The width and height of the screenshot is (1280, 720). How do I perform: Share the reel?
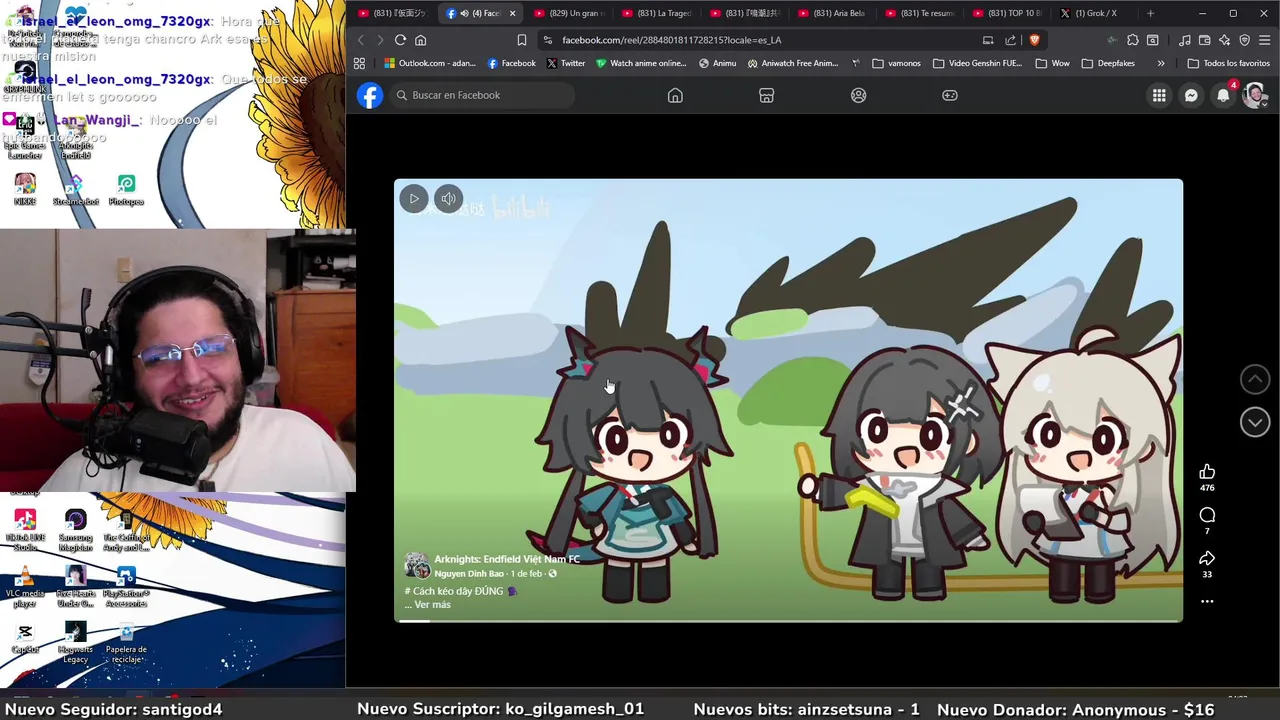(x=1207, y=558)
